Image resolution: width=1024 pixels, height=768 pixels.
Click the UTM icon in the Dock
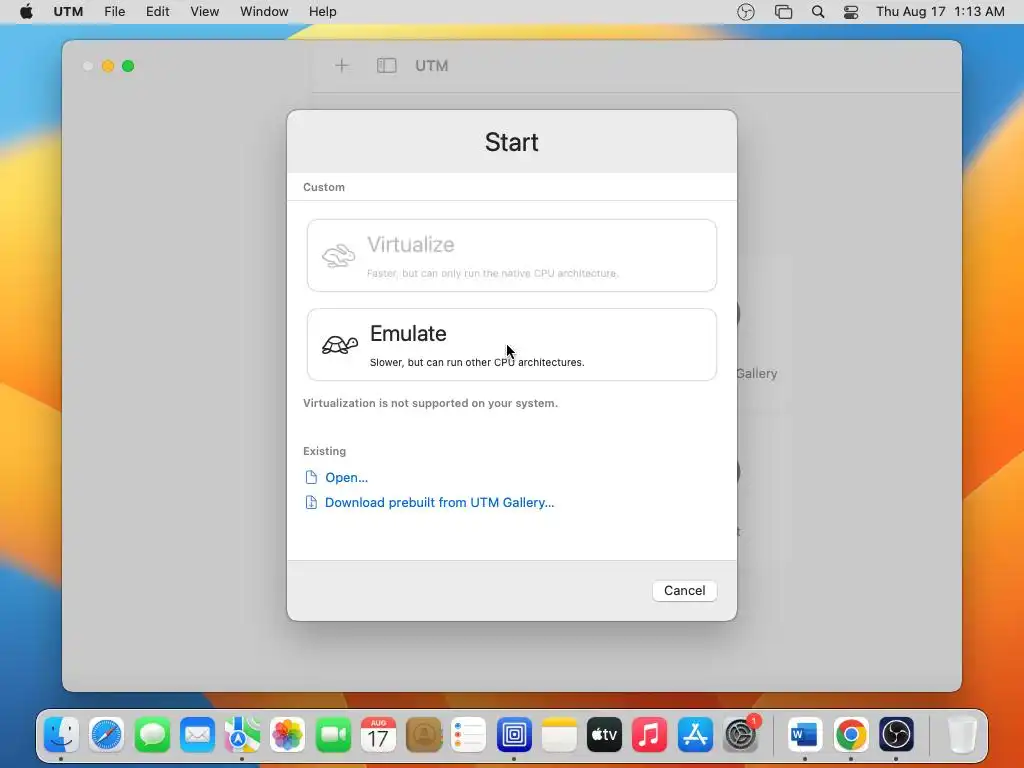point(514,735)
